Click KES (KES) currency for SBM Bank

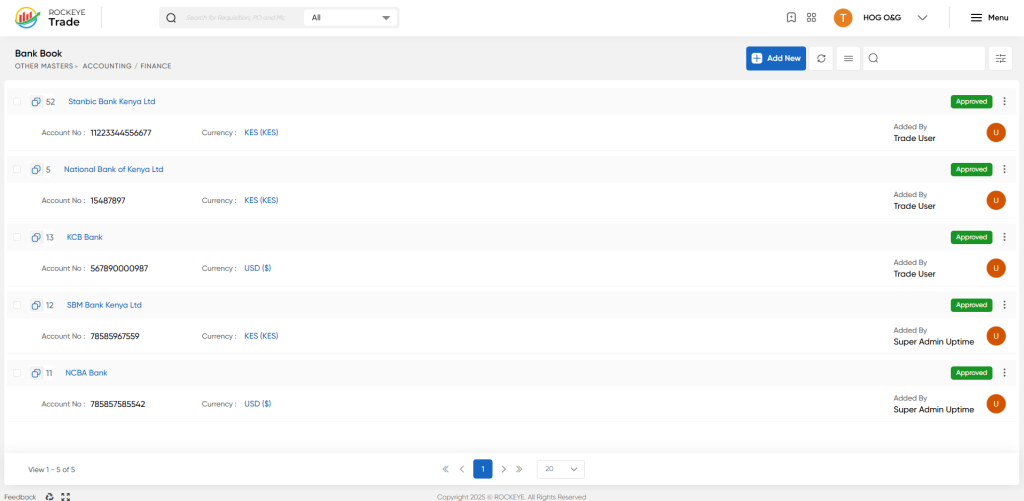(261, 336)
